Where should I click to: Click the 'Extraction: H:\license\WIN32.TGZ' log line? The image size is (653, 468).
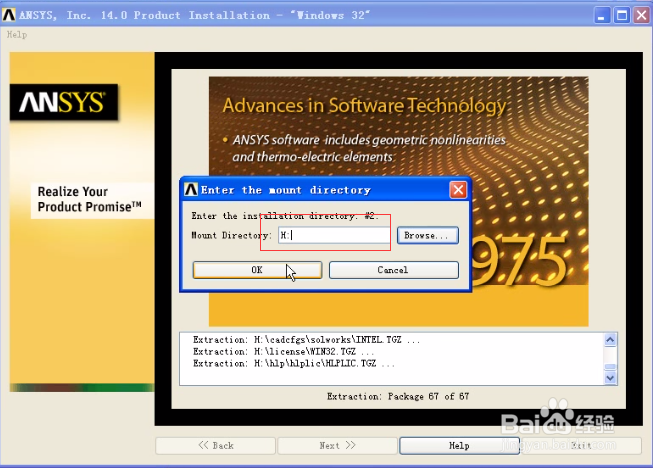pos(283,352)
